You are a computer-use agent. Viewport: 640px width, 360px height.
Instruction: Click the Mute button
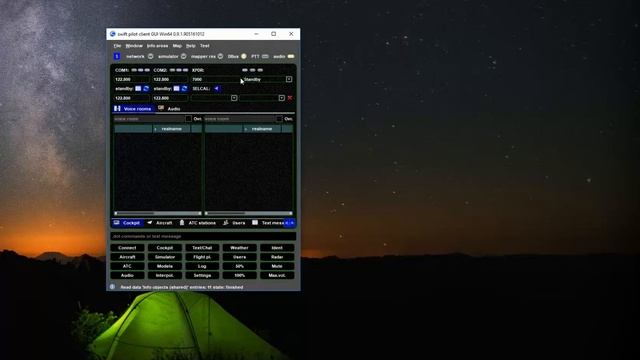point(277,266)
